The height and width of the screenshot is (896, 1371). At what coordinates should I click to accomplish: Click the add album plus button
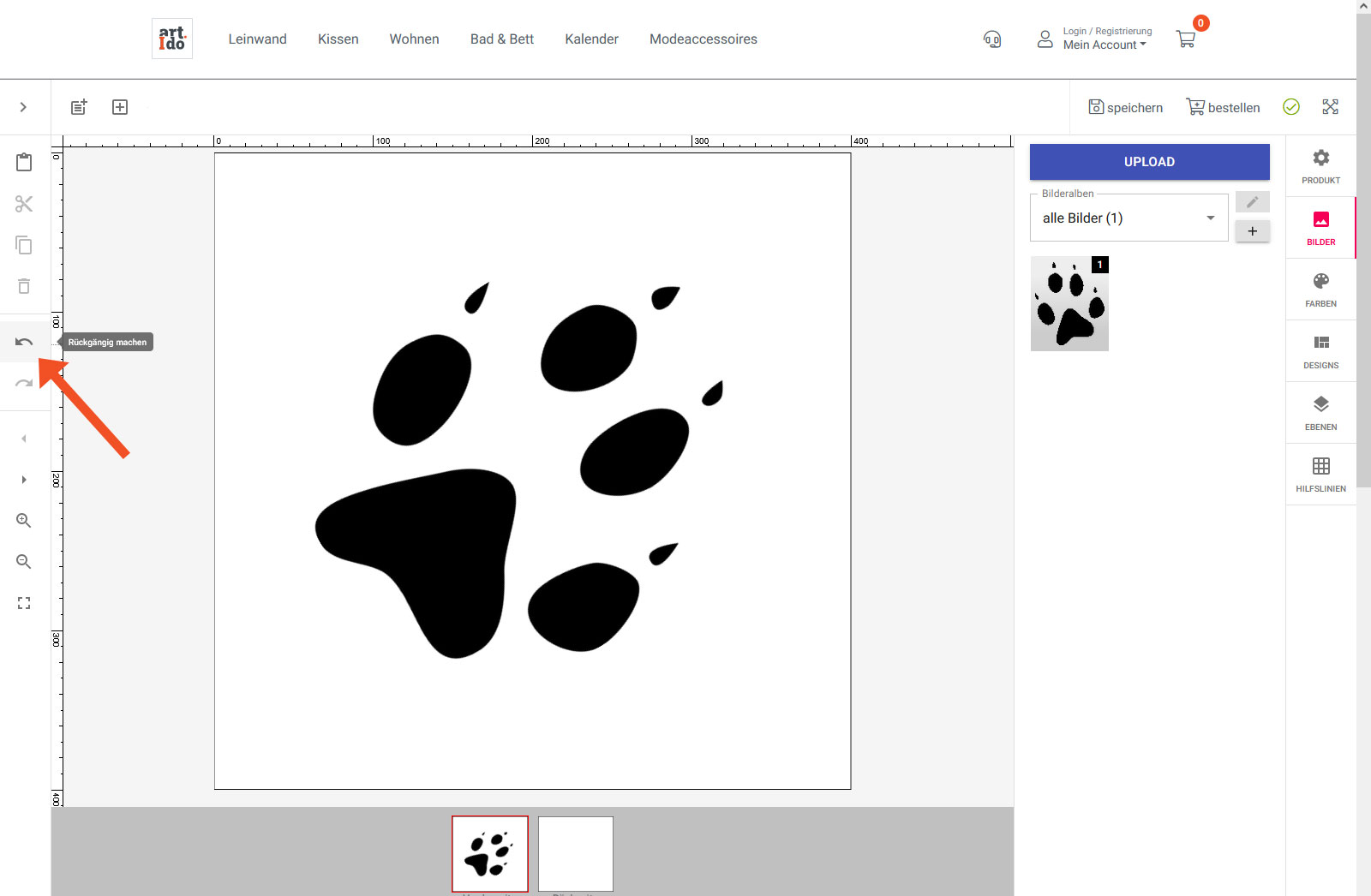click(x=1253, y=231)
